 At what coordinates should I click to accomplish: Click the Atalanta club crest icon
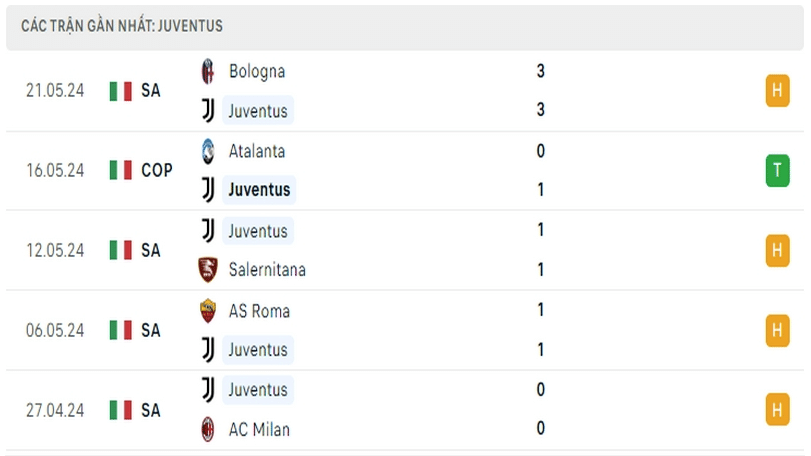(x=208, y=151)
